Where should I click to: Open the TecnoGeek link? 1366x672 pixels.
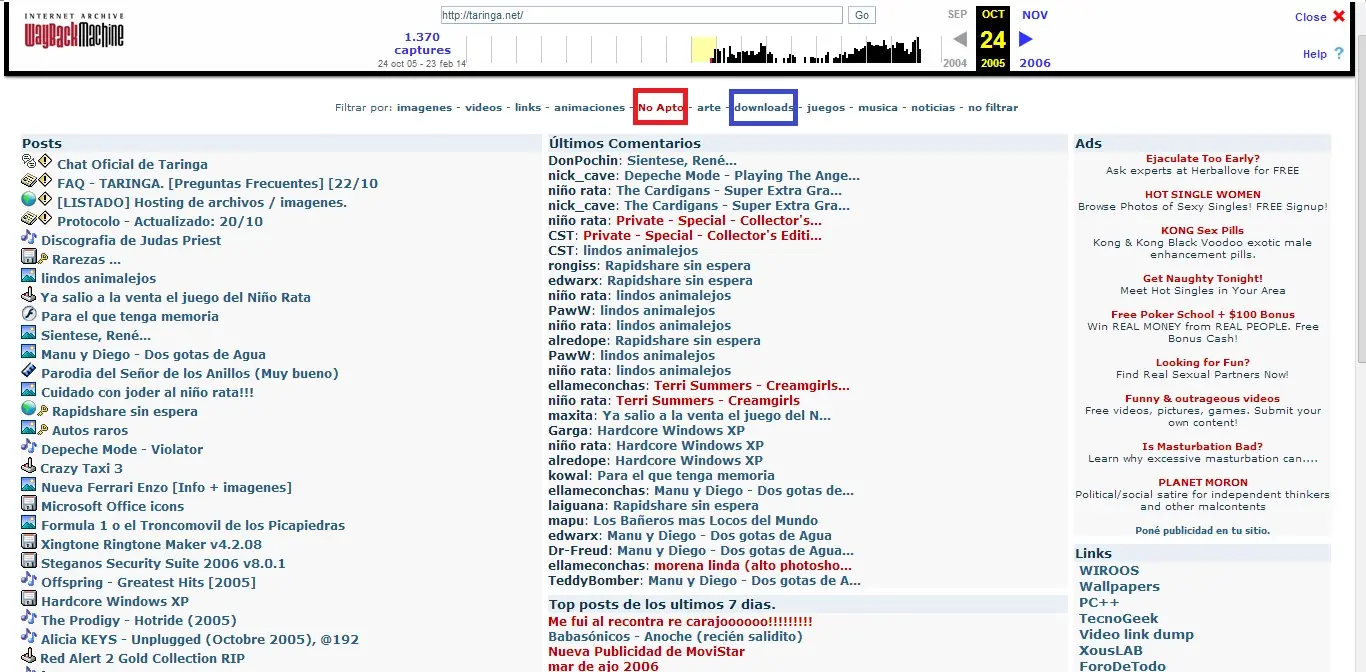click(x=1118, y=618)
